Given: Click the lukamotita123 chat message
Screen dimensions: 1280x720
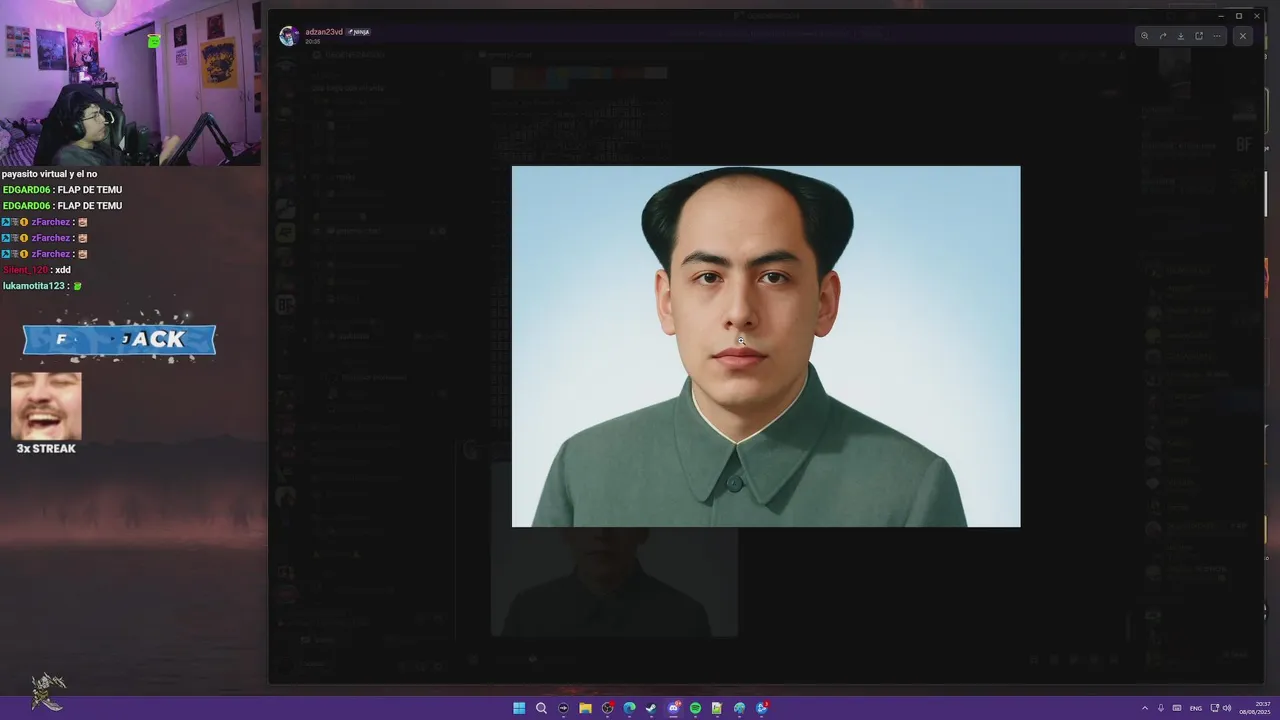Looking at the screenshot, I should click(43, 286).
